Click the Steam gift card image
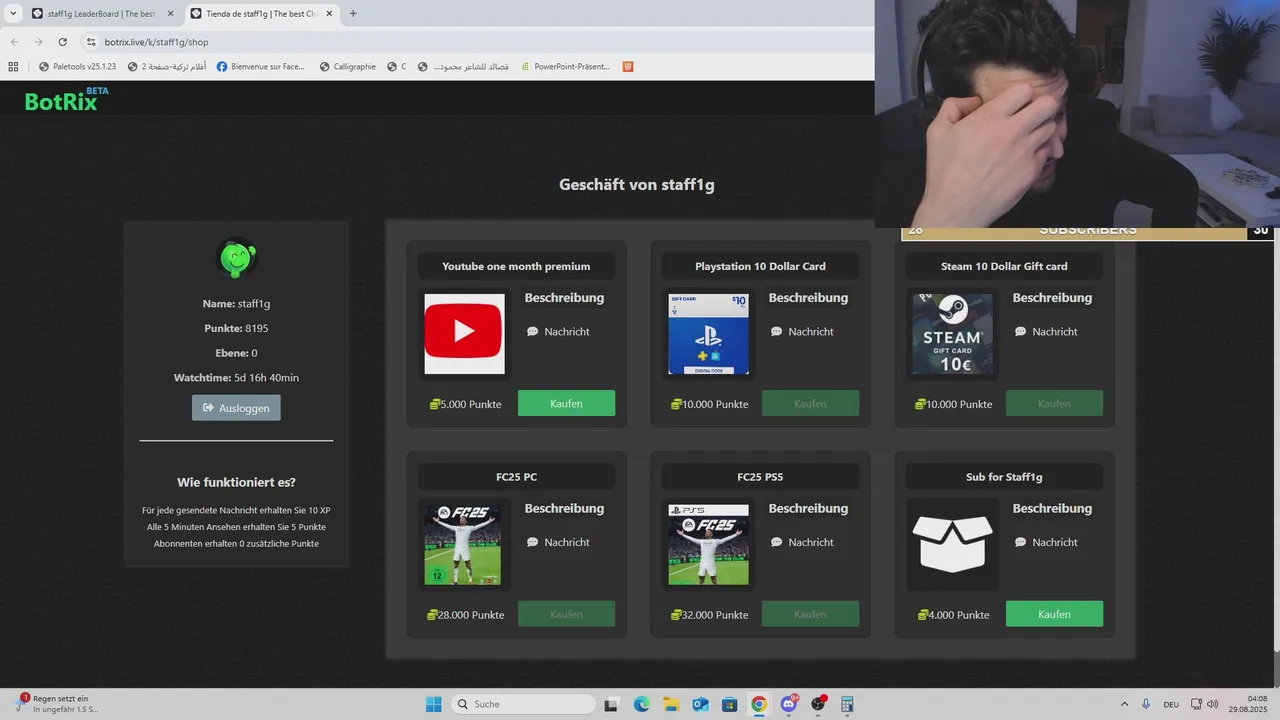The image size is (1280, 720). pos(952,333)
